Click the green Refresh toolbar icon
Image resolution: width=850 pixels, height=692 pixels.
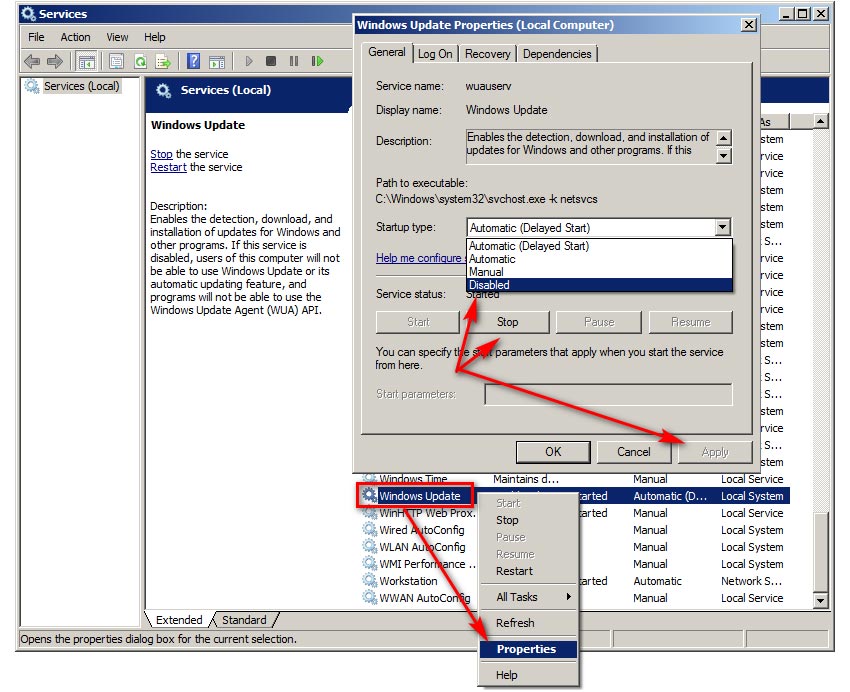(140, 61)
